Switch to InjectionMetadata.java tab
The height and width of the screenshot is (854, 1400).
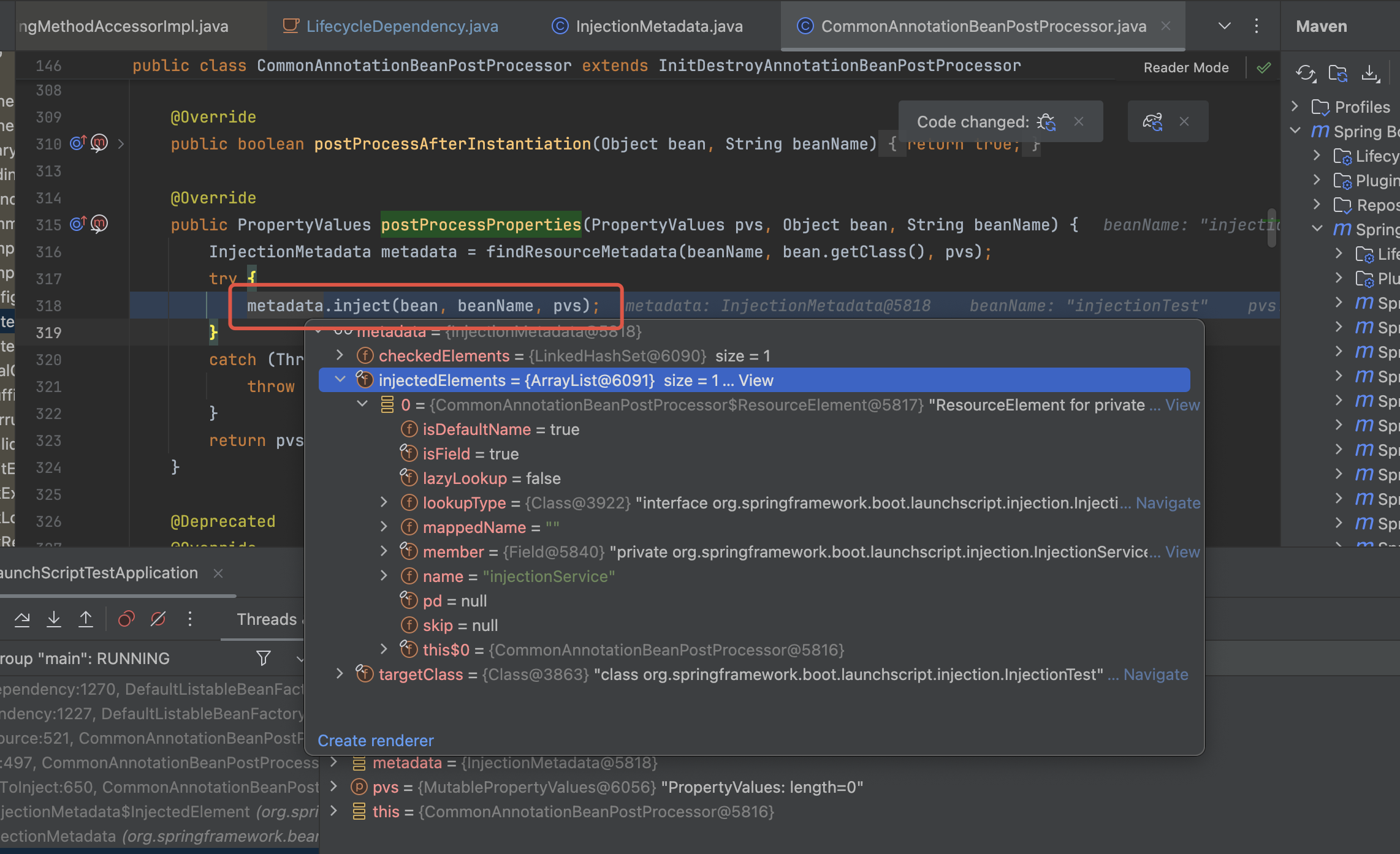pos(658,26)
